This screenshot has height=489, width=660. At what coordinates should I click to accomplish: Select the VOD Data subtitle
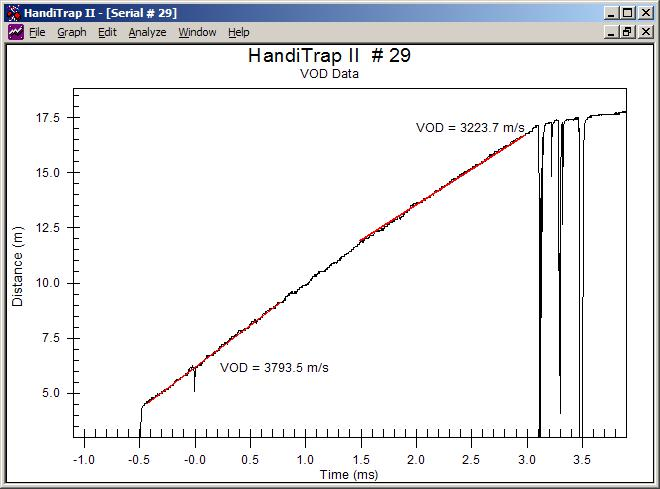click(x=329, y=74)
